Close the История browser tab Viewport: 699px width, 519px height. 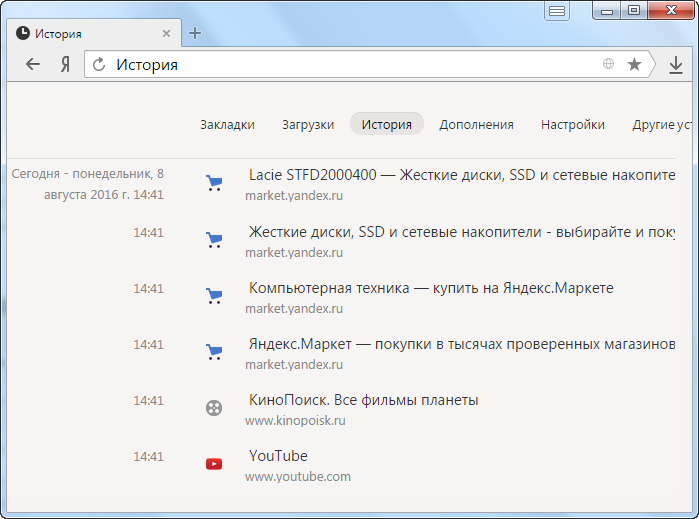point(167,33)
